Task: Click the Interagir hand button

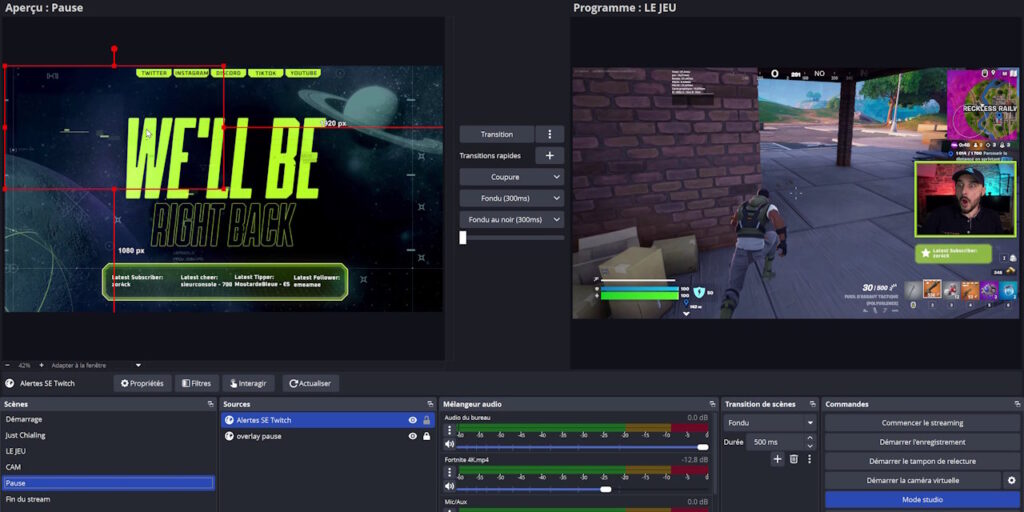Action: click(x=248, y=383)
